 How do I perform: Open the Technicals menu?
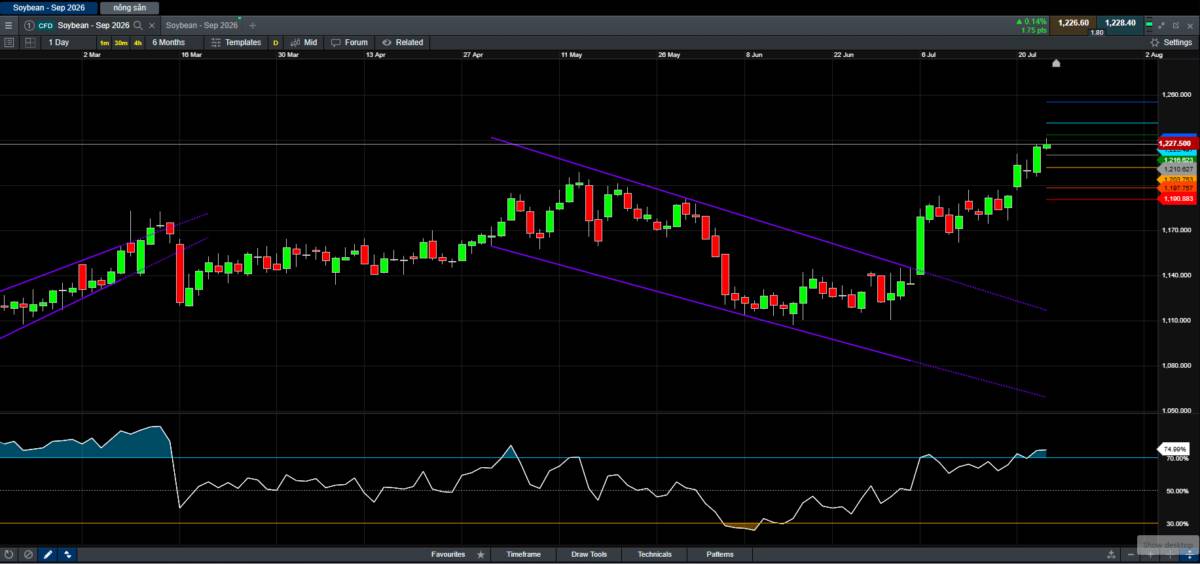coord(654,554)
